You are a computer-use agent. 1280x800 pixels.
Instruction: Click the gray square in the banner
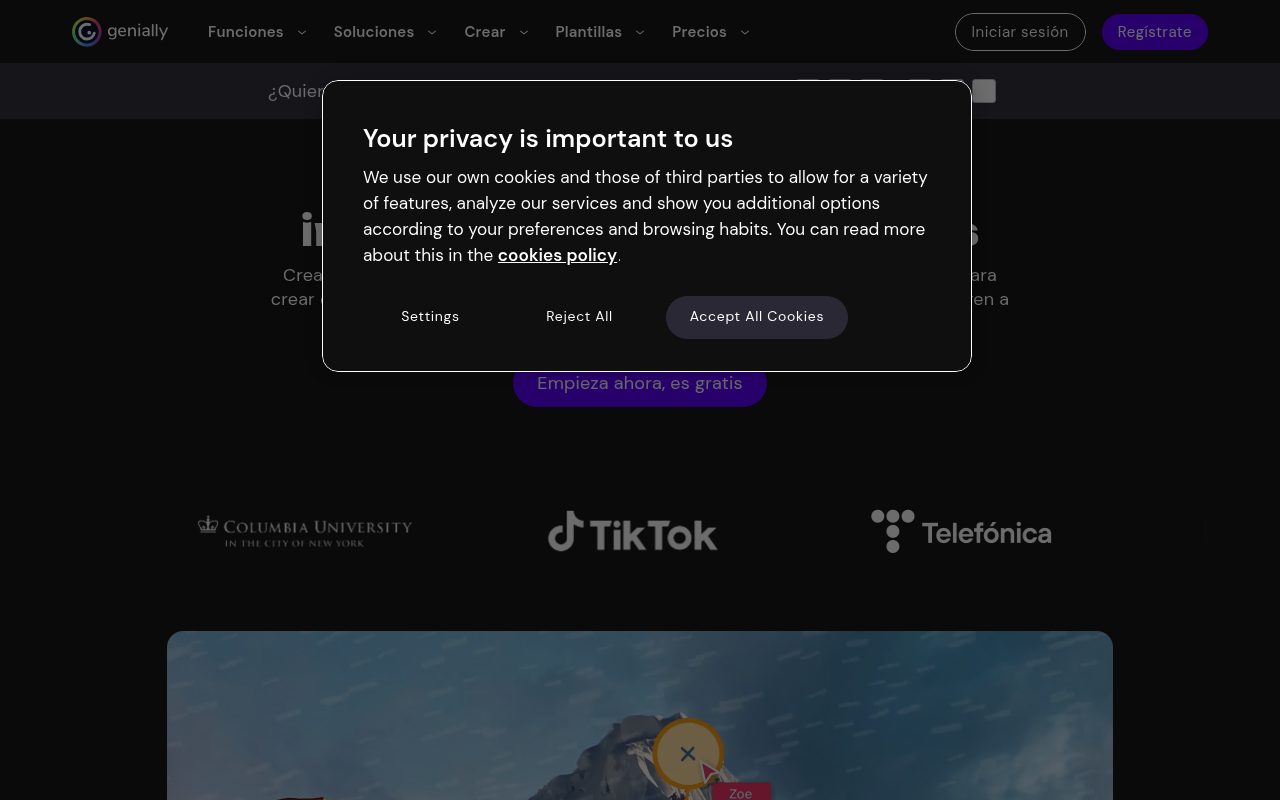point(984,91)
